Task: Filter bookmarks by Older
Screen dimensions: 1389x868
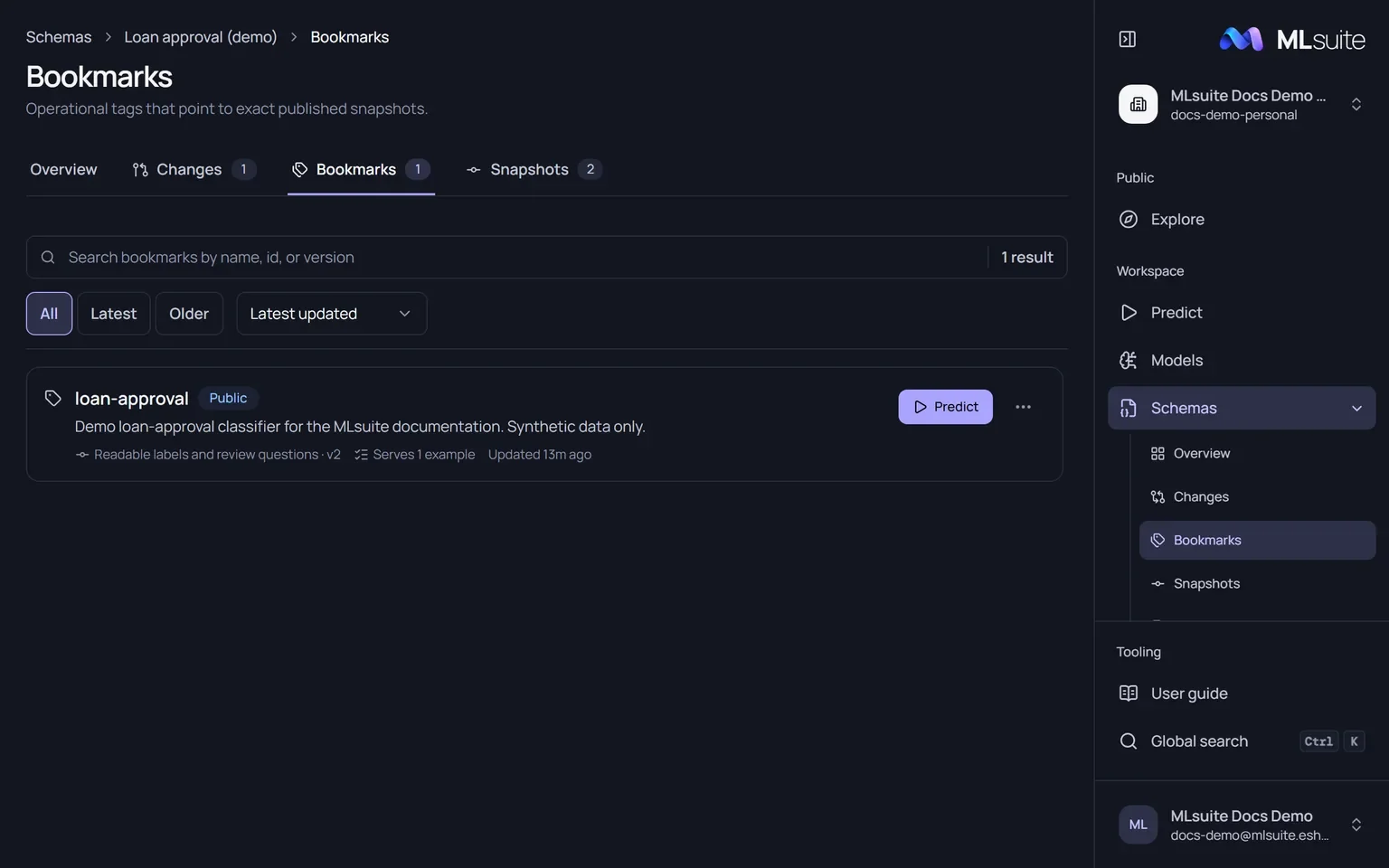Action: 189,314
